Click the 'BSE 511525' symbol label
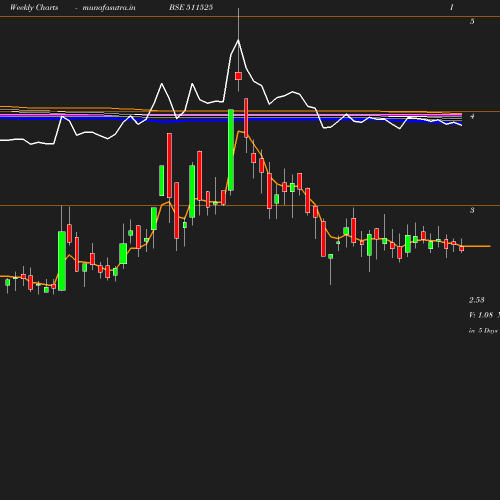Image resolution: width=500 pixels, height=500 pixels. click(x=191, y=7)
